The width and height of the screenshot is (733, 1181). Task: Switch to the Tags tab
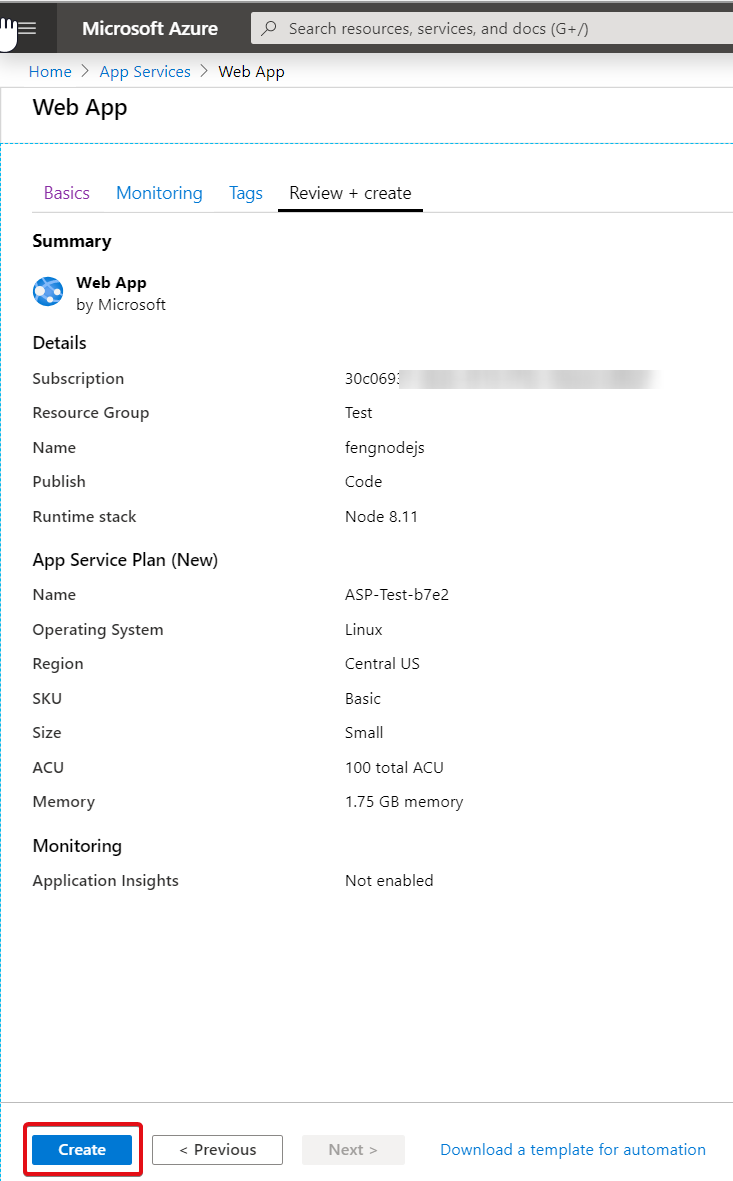point(246,193)
